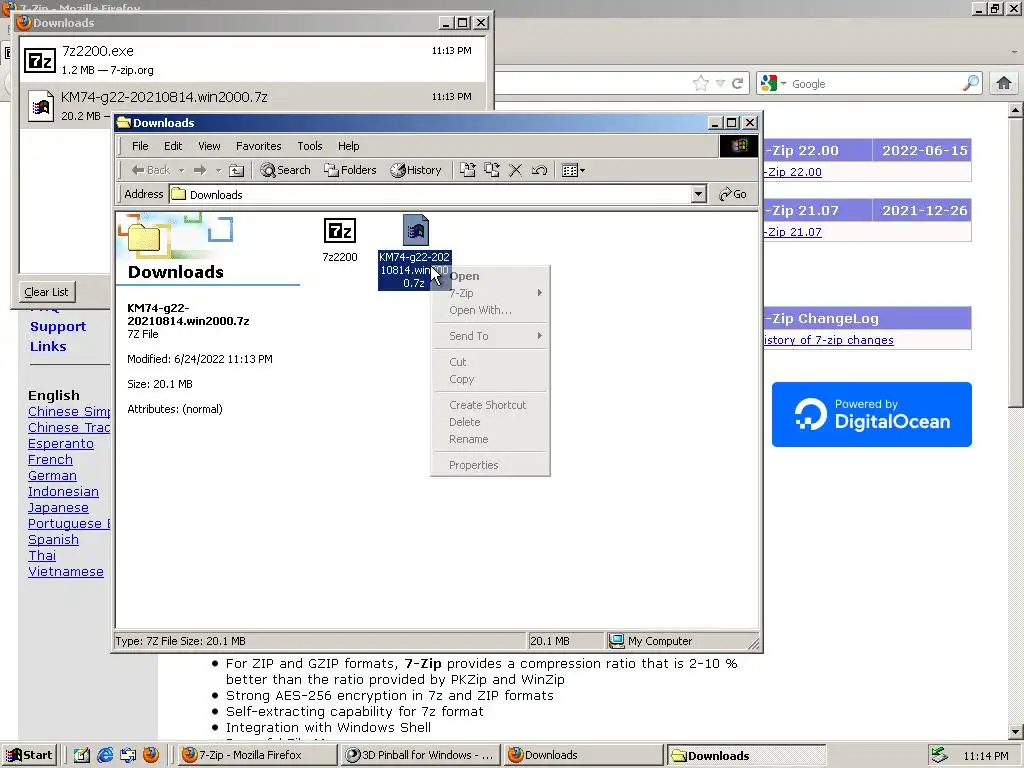Image resolution: width=1024 pixels, height=768 pixels.
Task: Open the Edit menu in Explorer
Action: point(173,146)
